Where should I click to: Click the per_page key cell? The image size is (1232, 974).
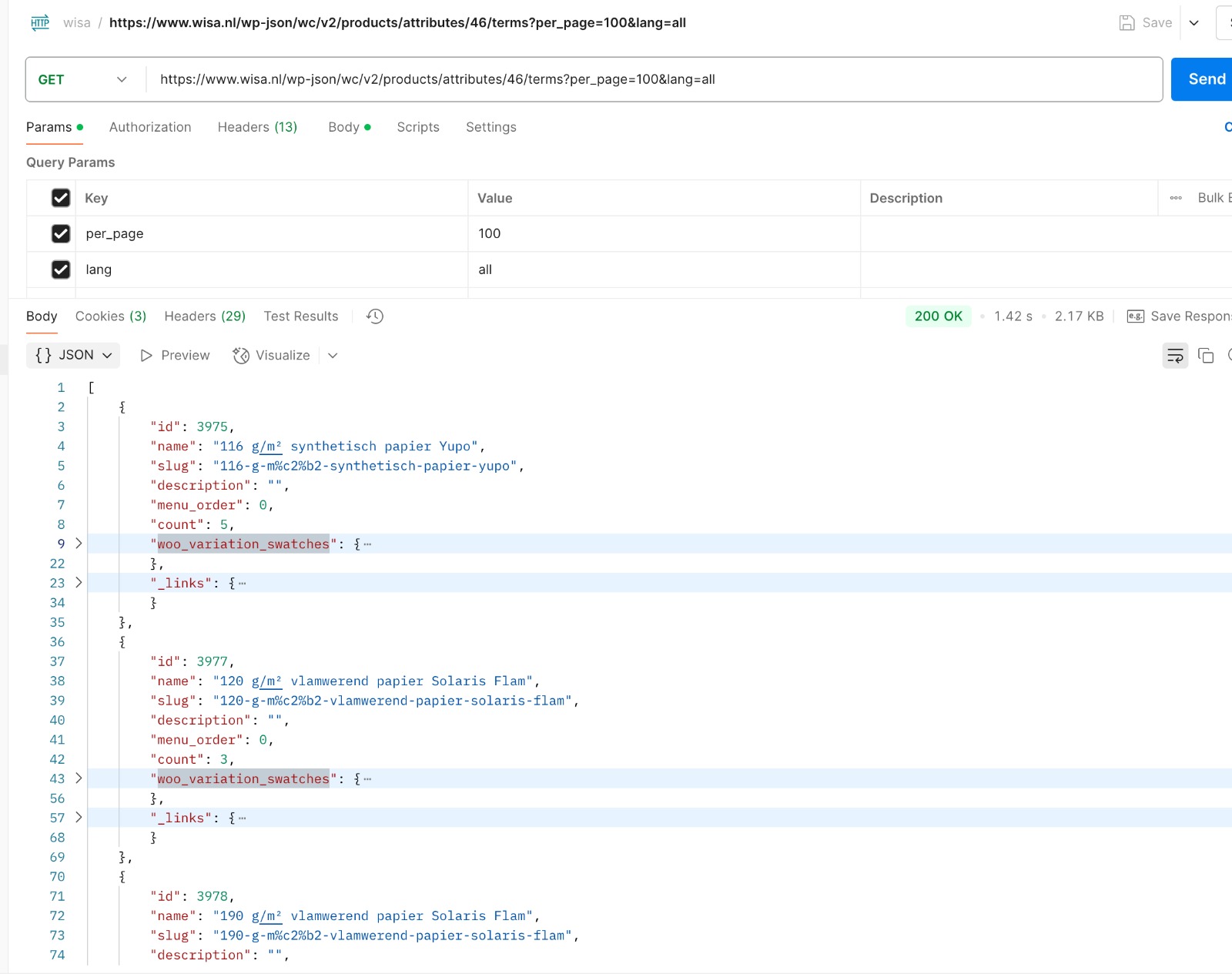tap(272, 233)
